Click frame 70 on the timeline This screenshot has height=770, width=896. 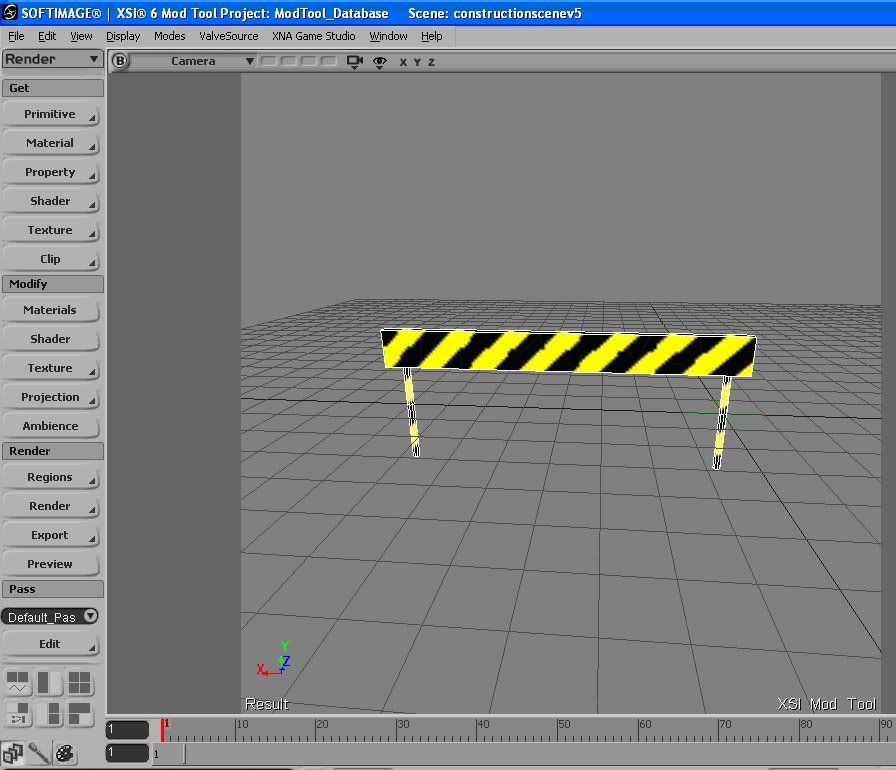tap(719, 730)
